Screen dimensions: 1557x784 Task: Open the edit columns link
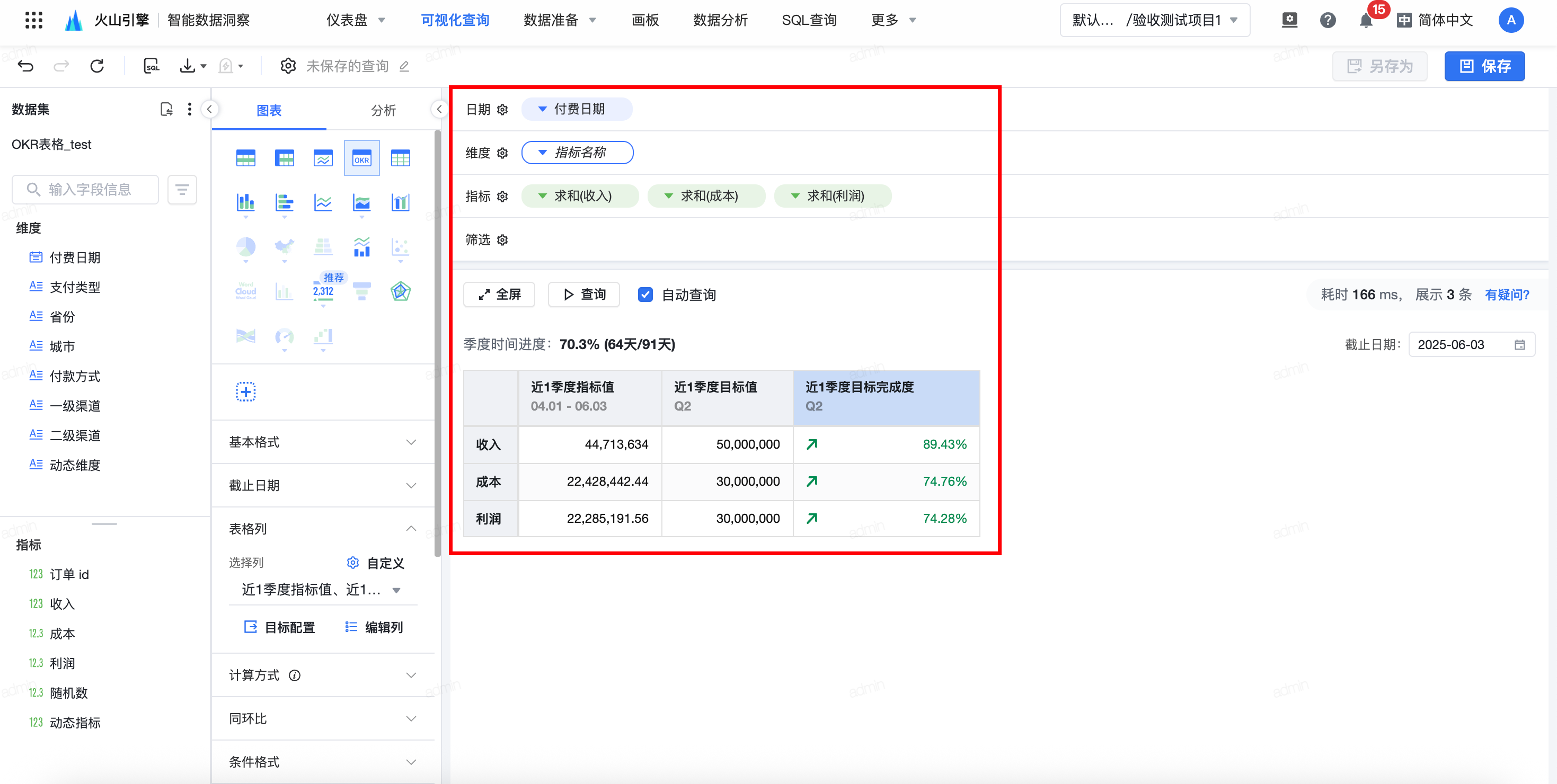[x=374, y=628]
